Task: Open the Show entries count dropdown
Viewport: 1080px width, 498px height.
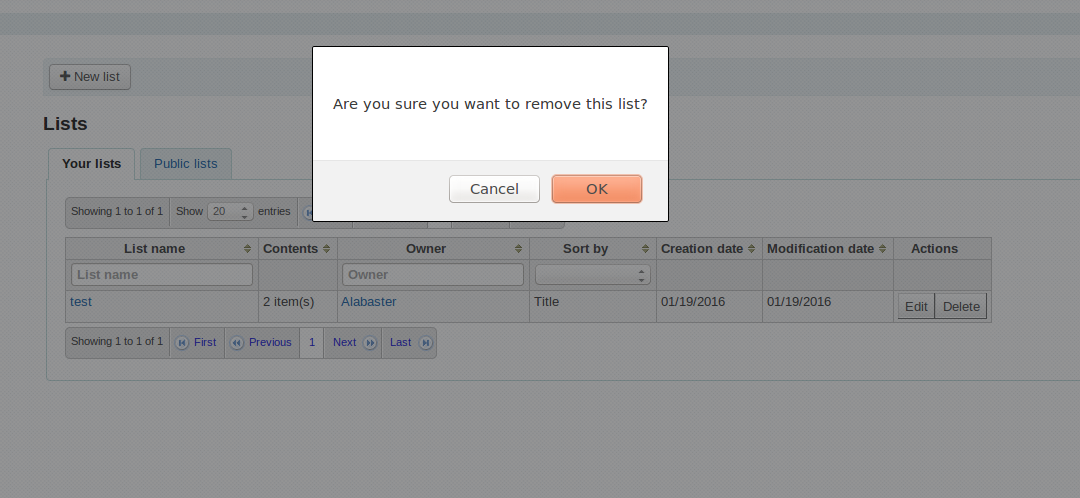Action: [230, 212]
